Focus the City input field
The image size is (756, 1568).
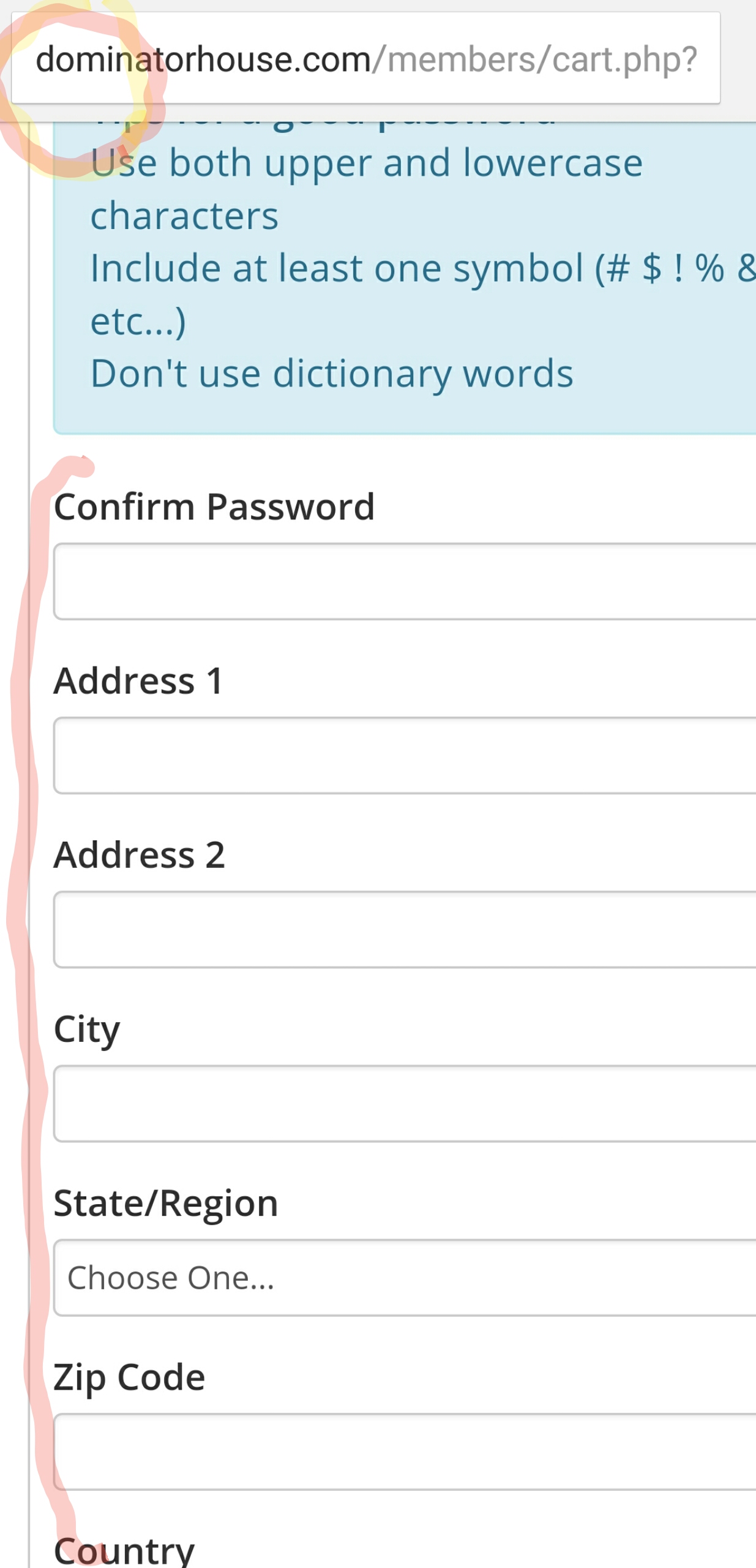coord(405,1103)
